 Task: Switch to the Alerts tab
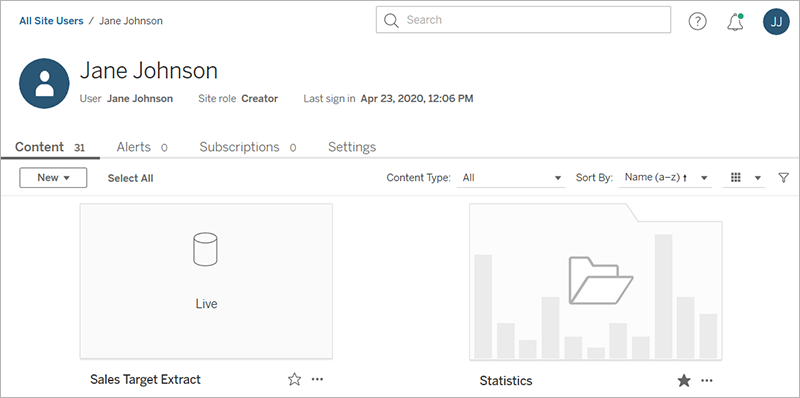click(142, 147)
